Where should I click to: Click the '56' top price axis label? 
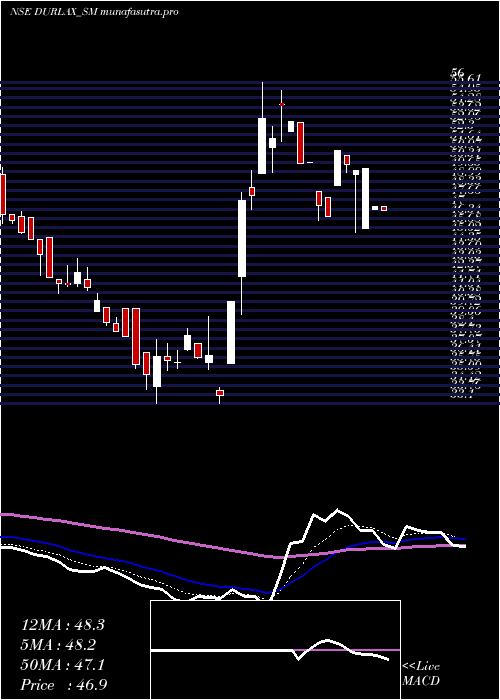click(458, 72)
